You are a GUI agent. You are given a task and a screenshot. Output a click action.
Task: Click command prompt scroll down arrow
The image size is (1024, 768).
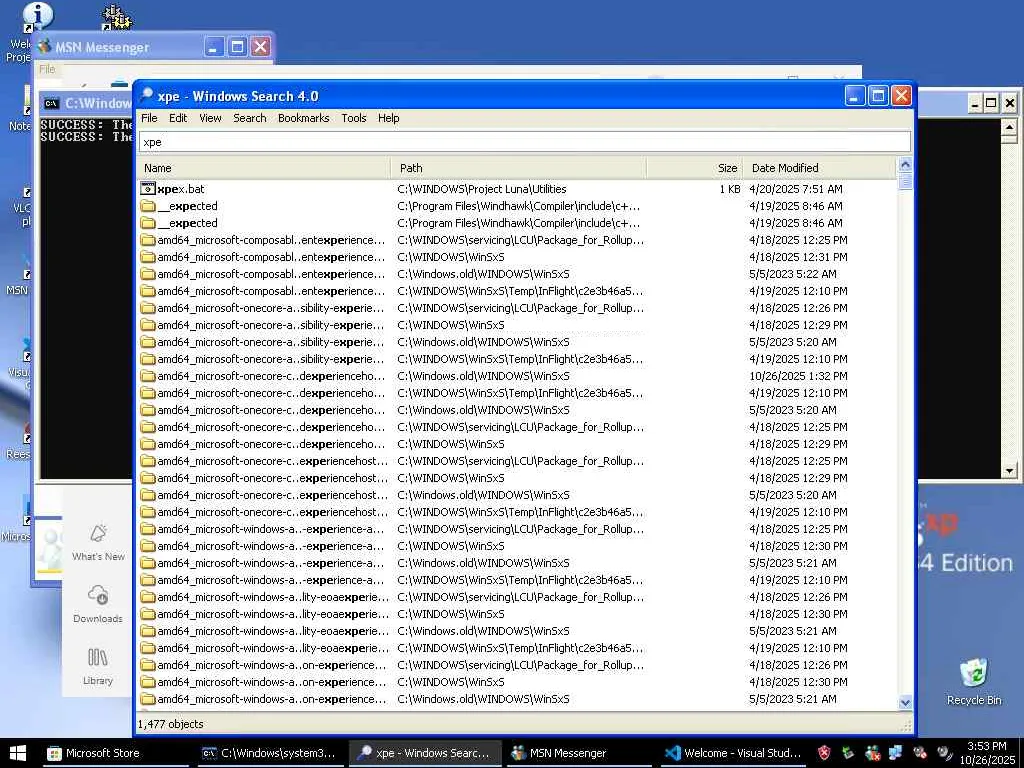point(1010,470)
